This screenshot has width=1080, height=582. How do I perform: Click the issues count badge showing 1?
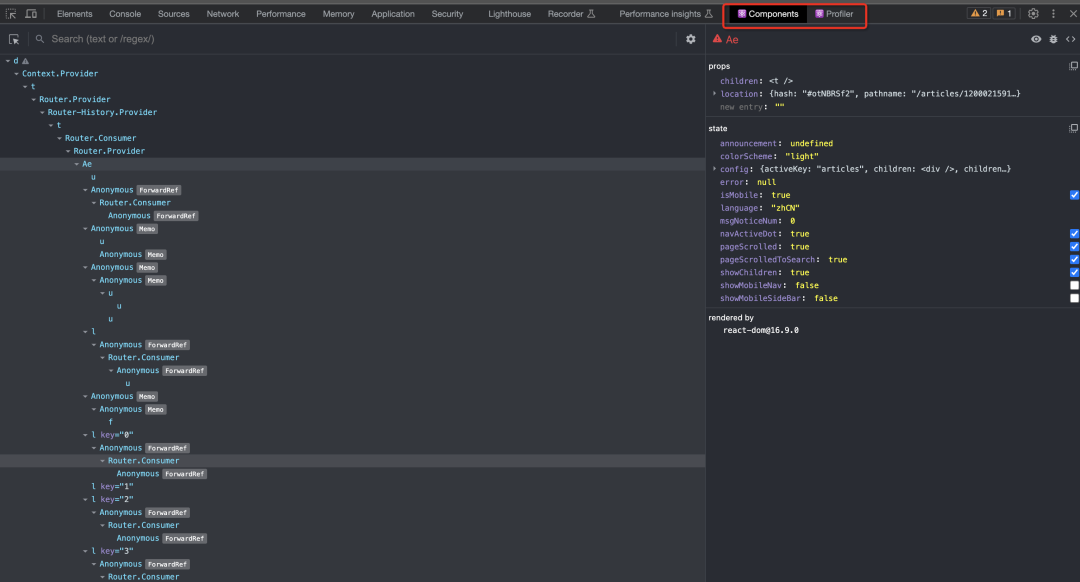coord(1004,14)
